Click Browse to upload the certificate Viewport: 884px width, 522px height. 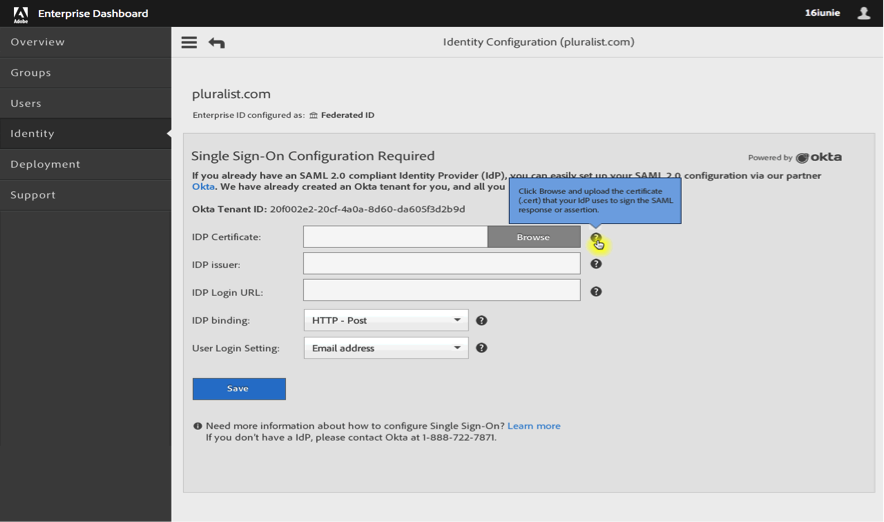point(533,237)
